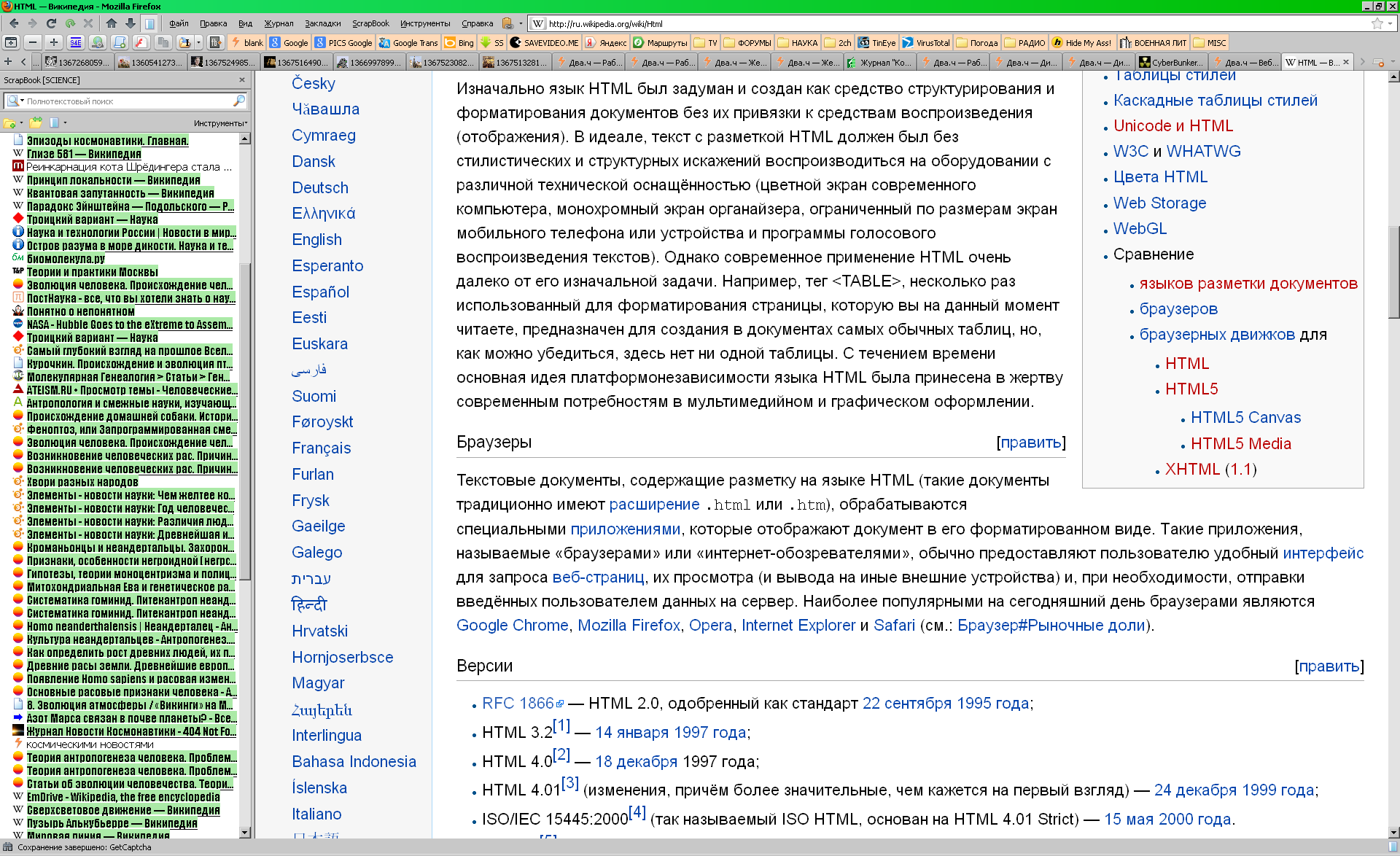This screenshot has height=856, width=1400.
Task: Open the Яндекс bookmark
Action: click(x=606, y=42)
